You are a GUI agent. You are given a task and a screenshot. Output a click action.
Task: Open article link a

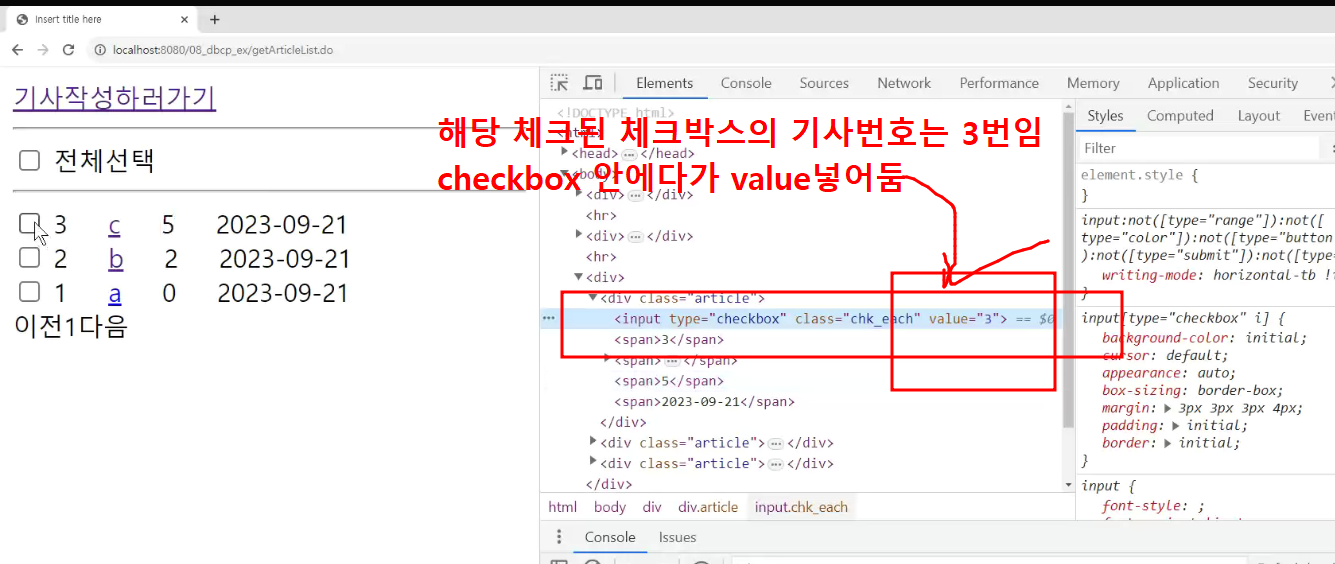click(x=115, y=293)
